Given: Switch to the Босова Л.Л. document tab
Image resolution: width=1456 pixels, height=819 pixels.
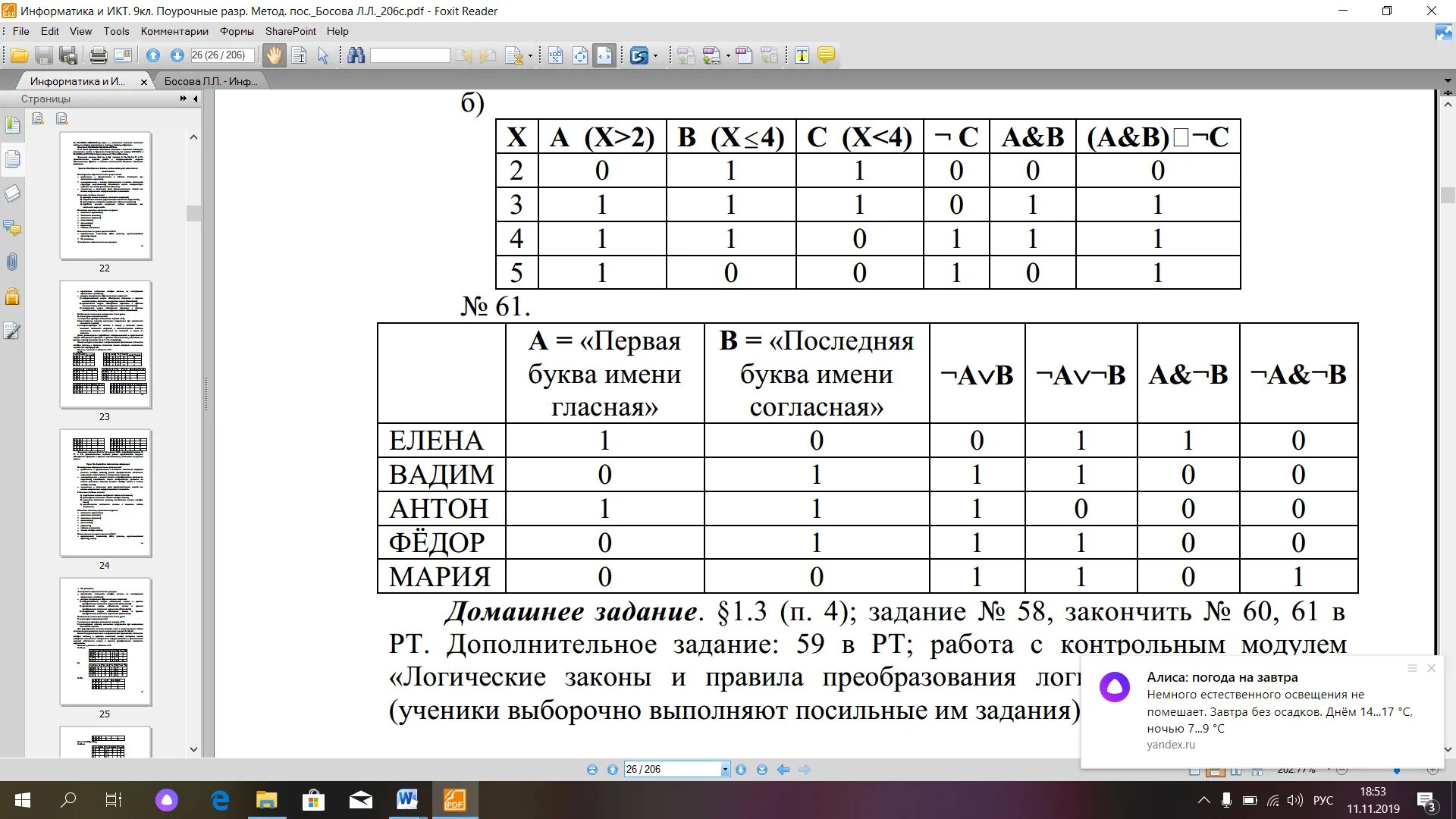Looking at the screenshot, I should click(x=211, y=81).
